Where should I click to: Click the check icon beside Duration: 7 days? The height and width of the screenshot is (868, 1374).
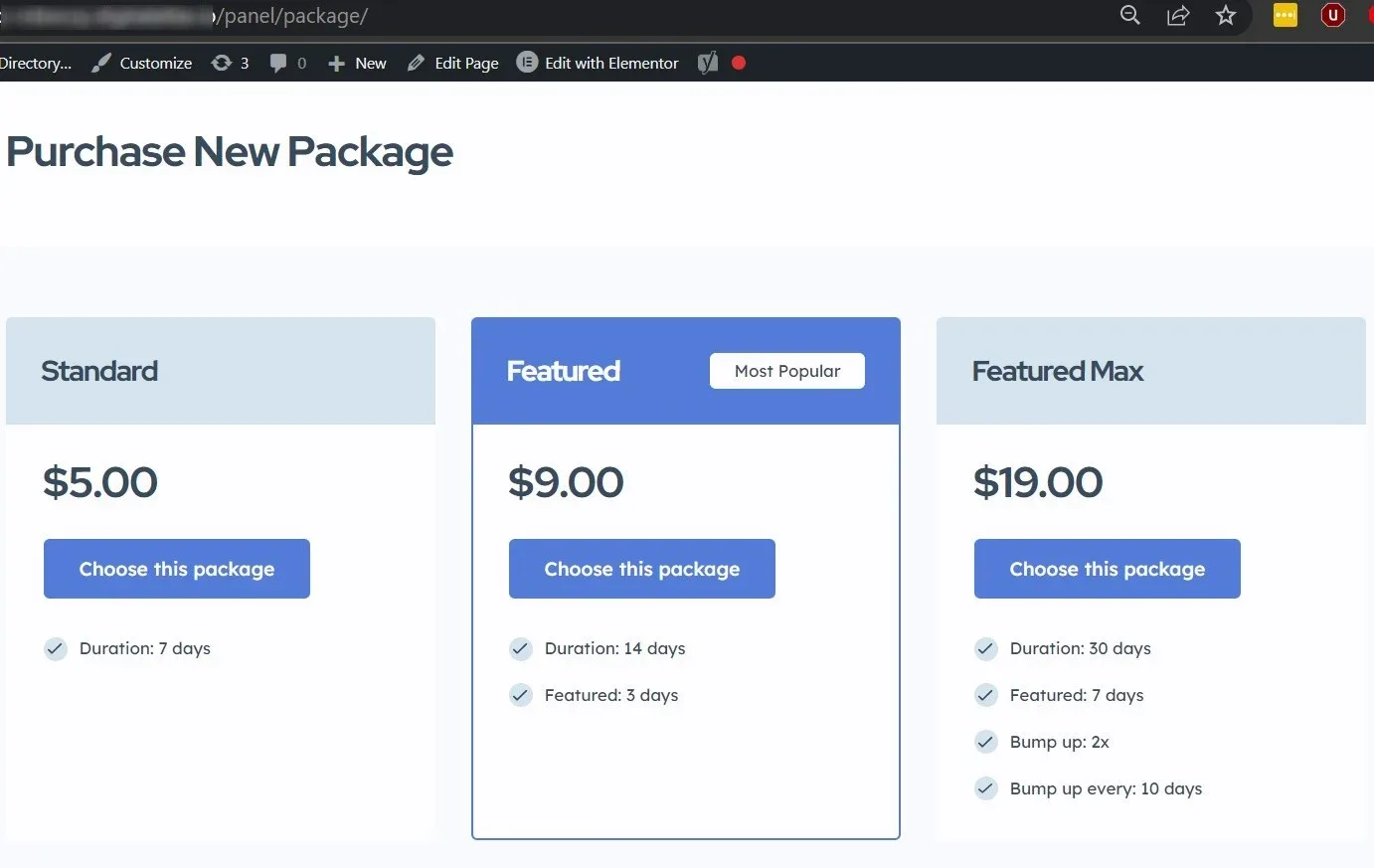pos(56,649)
